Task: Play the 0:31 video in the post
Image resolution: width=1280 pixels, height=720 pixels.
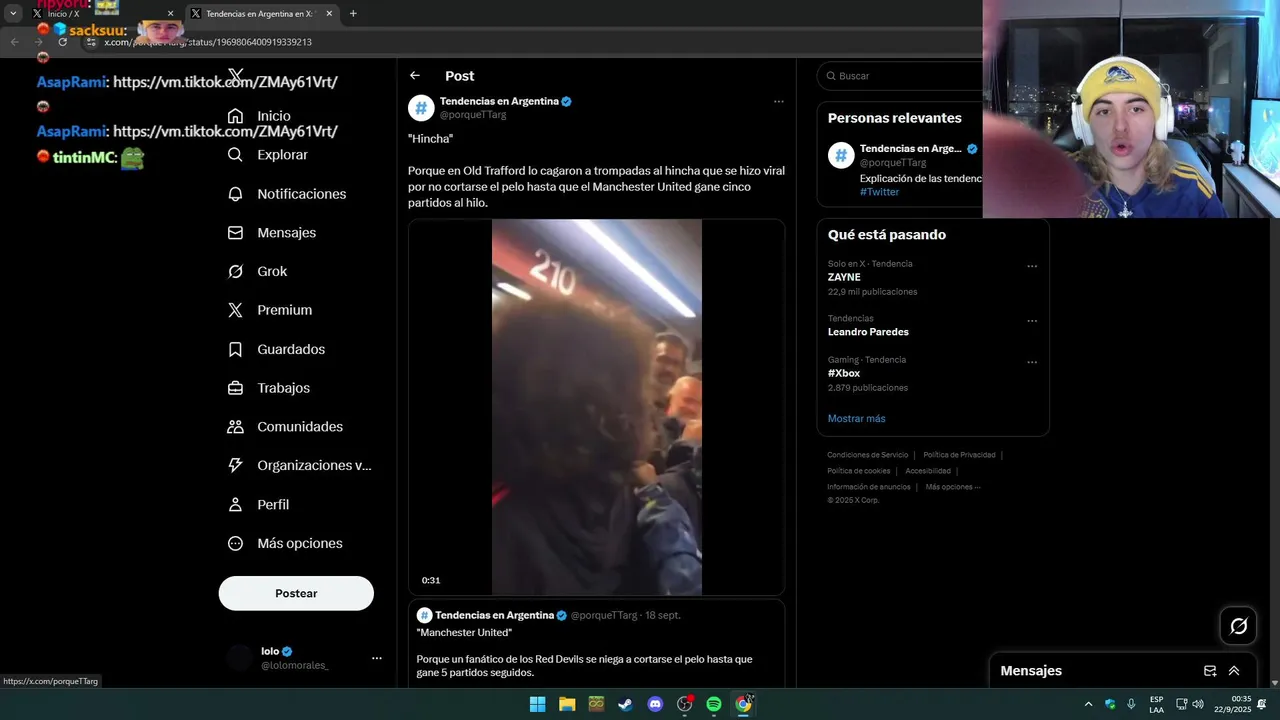Action: point(596,407)
